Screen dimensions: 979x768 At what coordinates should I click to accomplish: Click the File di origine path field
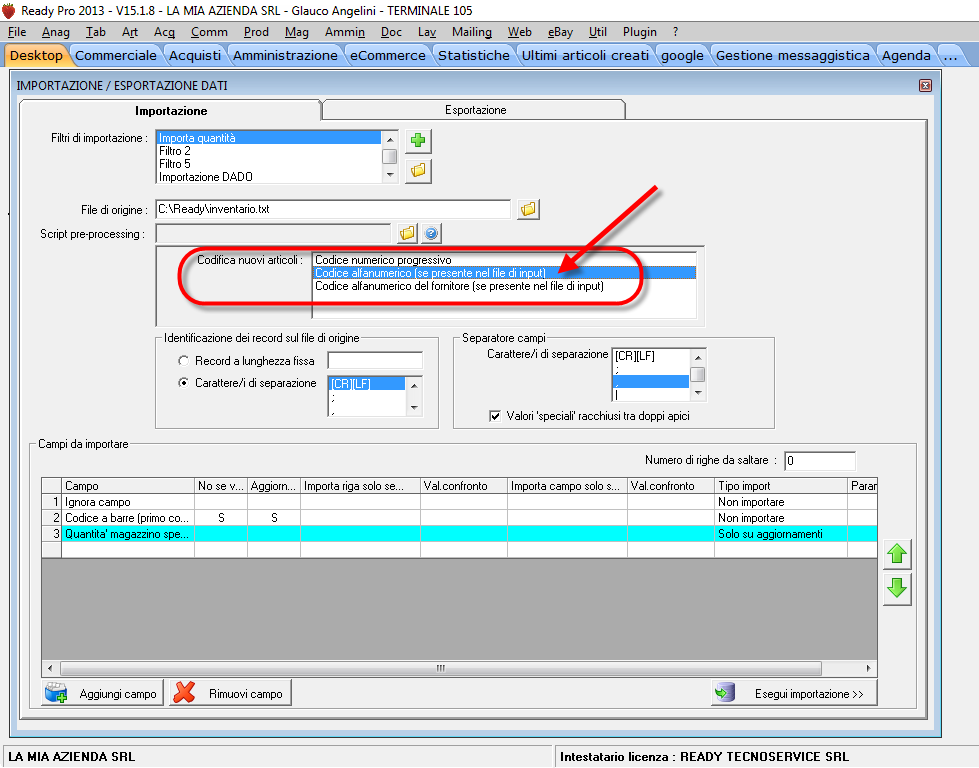tap(333, 209)
